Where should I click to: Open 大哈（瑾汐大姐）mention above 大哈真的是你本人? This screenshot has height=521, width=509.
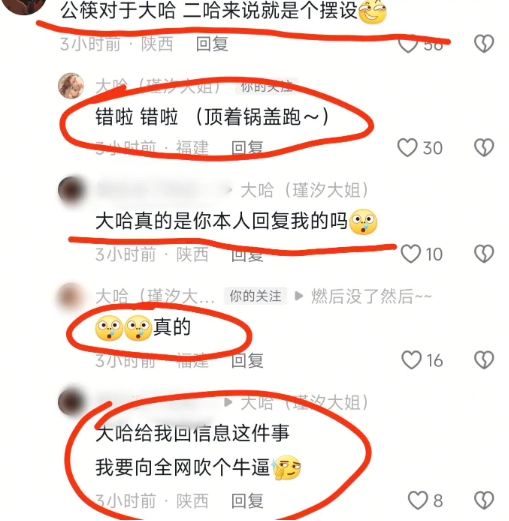pyautogui.click(x=305, y=190)
